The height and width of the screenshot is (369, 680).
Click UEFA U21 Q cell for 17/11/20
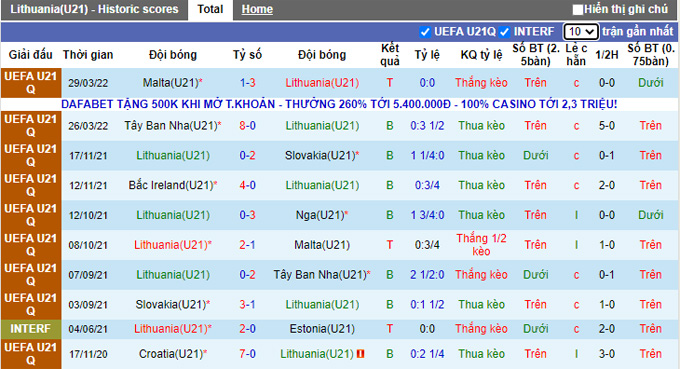[x=31, y=354]
